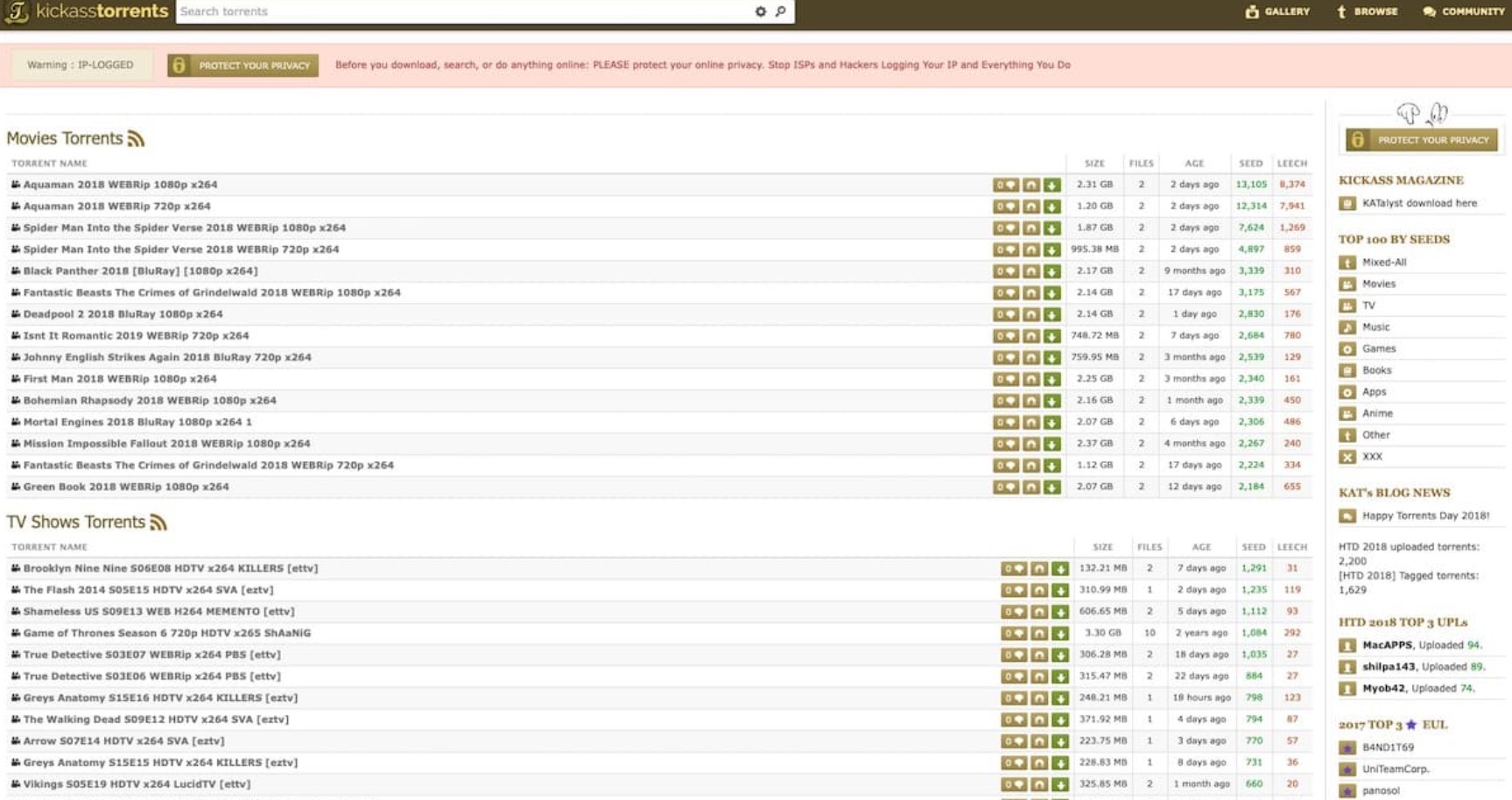
Task: Sort Movies table by the SIZE column header
Action: click(x=1094, y=164)
